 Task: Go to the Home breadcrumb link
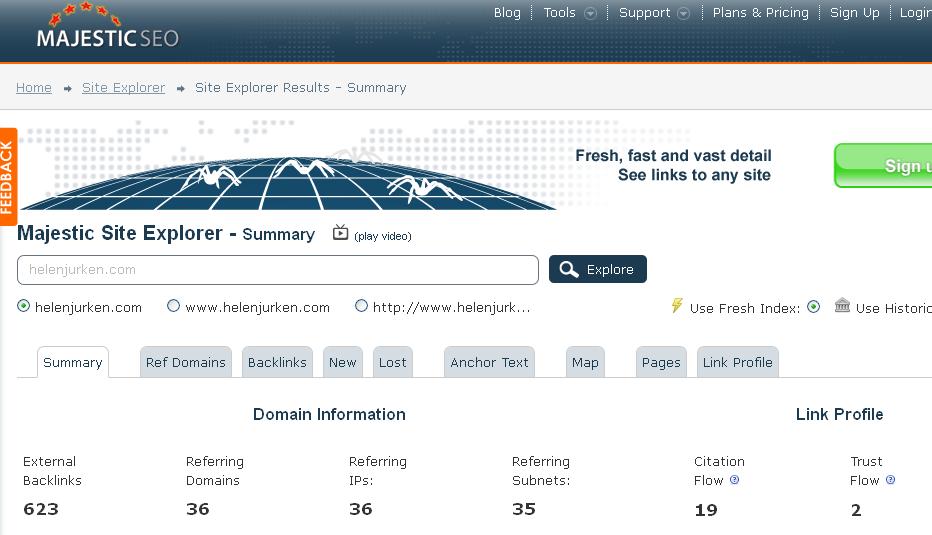(x=34, y=88)
